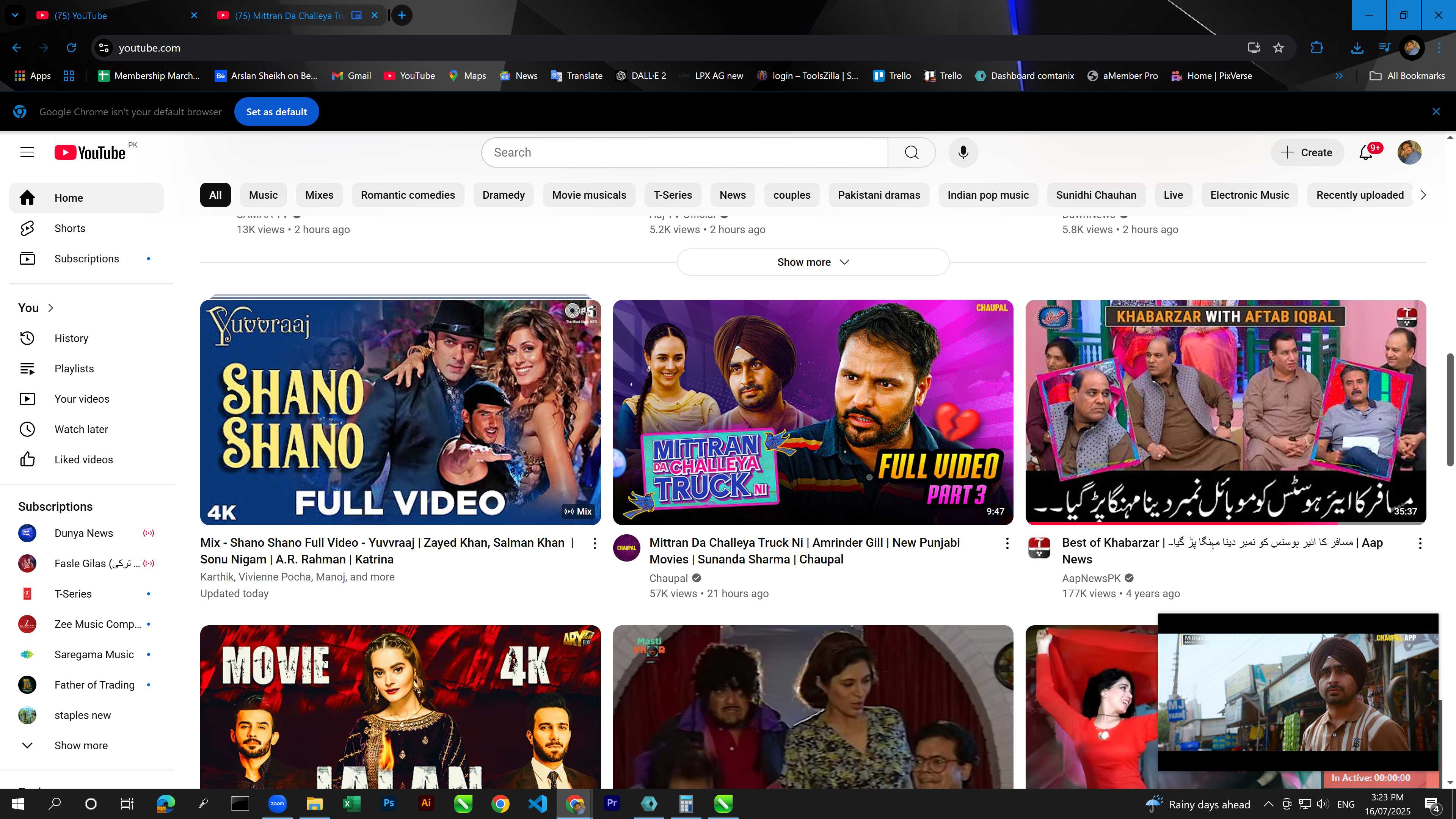Image resolution: width=1456 pixels, height=819 pixels.
Task: Dismiss the default browser notification bar
Action: pos(1436,112)
